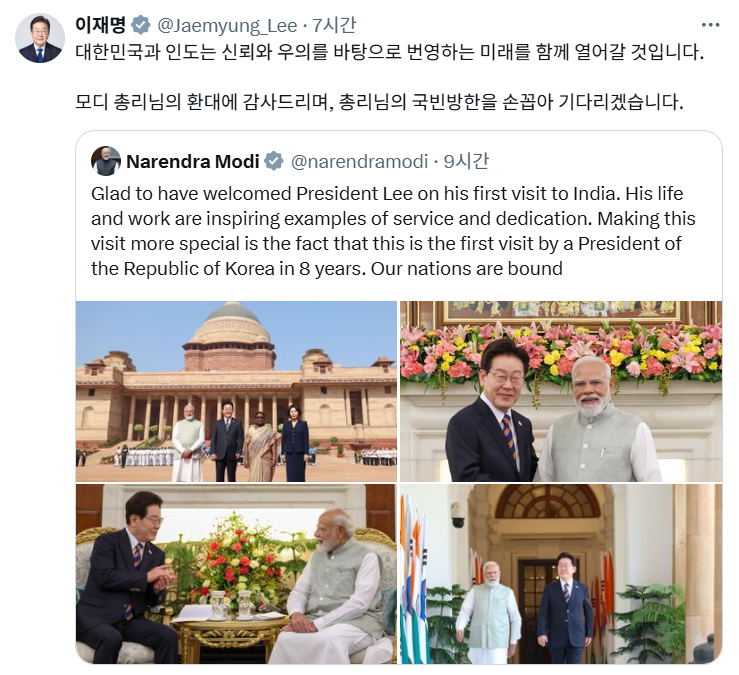Click Narendra Modi's small avatar in quoted tweet
The image size is (739, 675).
tap(106, 161)
